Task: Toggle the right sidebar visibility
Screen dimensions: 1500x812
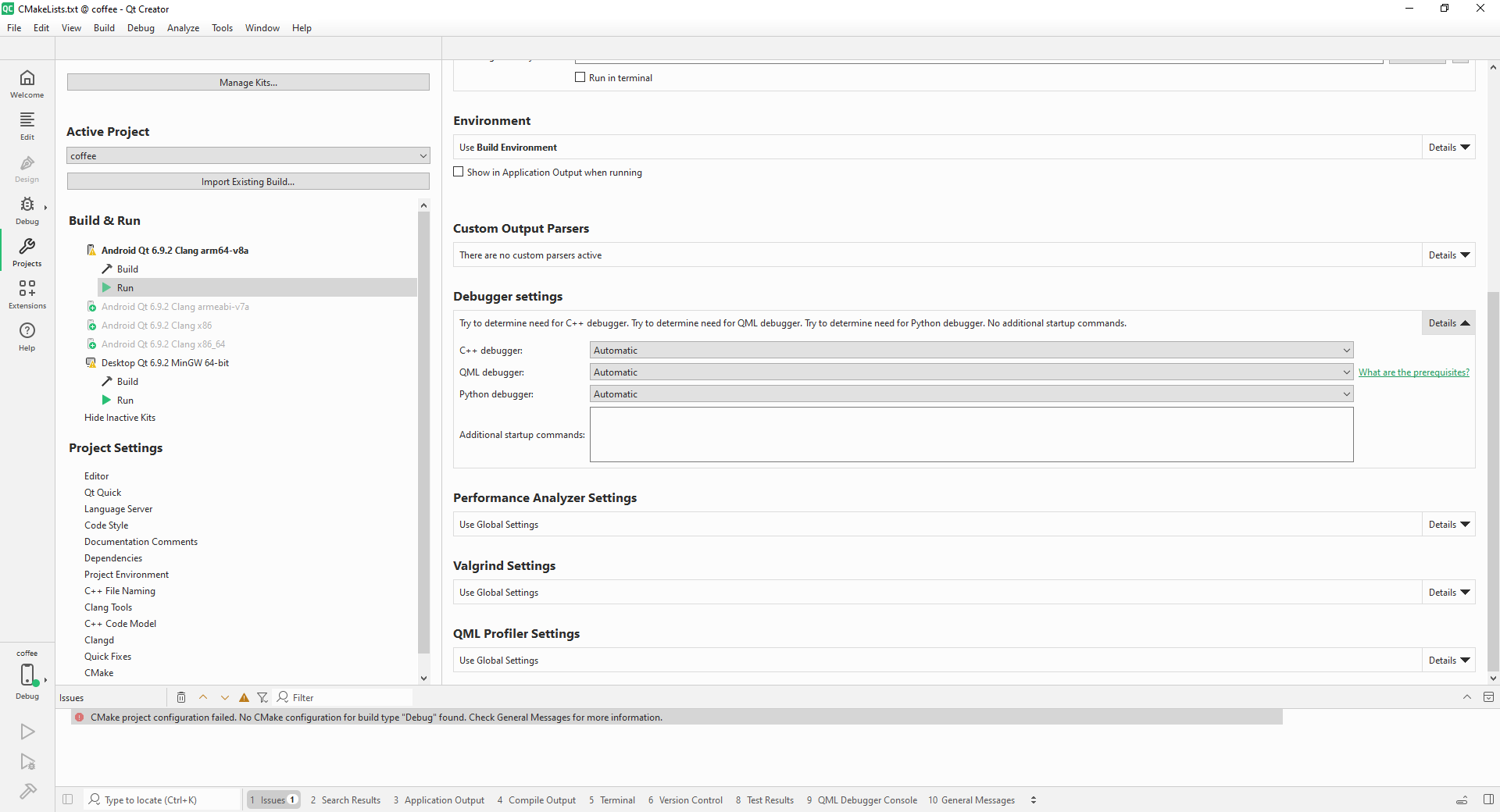Action: [x=1488, y=800]
